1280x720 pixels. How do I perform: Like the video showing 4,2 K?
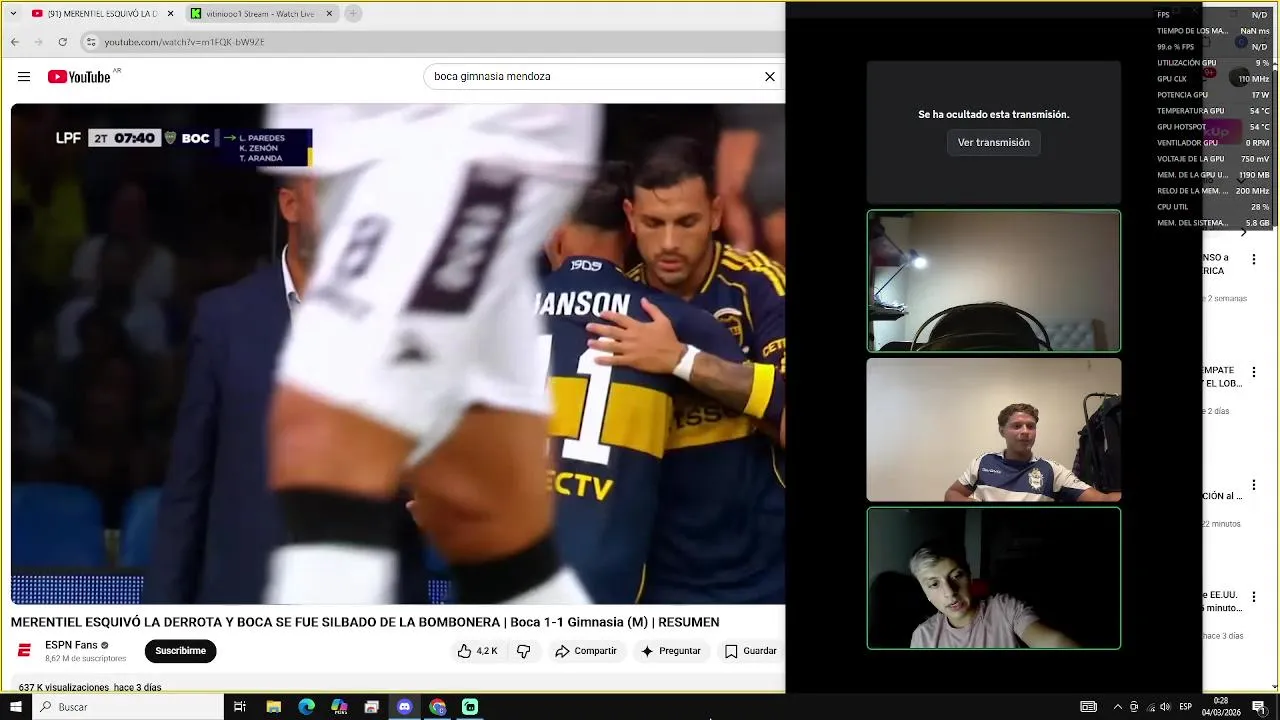click(477, 651)
